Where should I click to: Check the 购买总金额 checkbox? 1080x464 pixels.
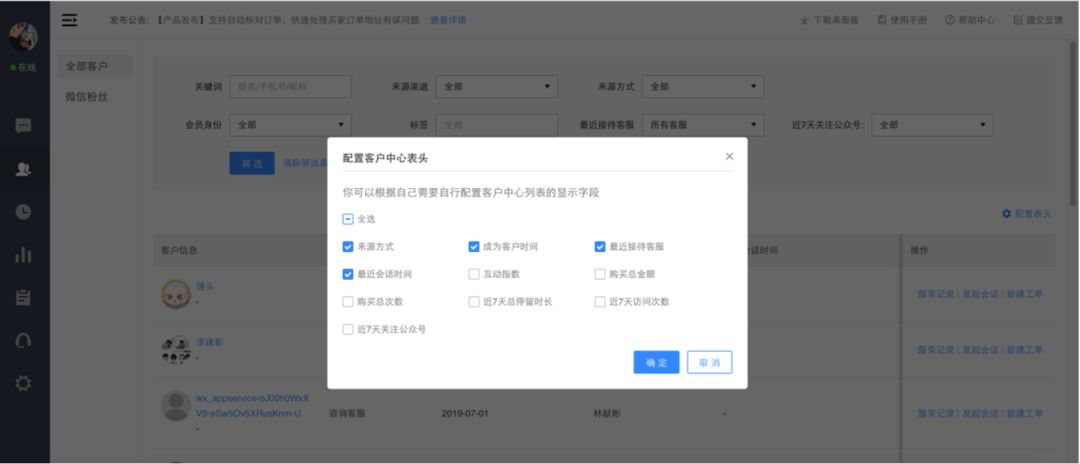pos(600,274)
